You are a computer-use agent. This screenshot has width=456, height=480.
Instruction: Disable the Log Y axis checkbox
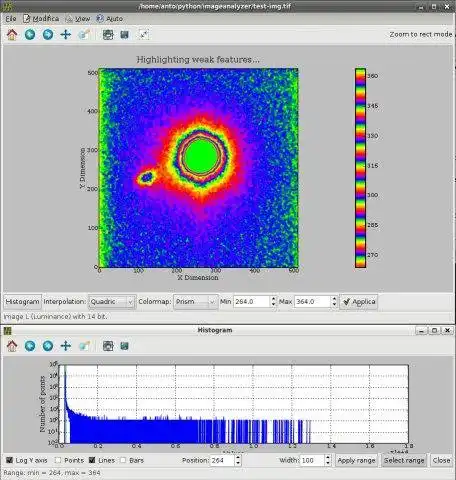click(x=9, y=460)
